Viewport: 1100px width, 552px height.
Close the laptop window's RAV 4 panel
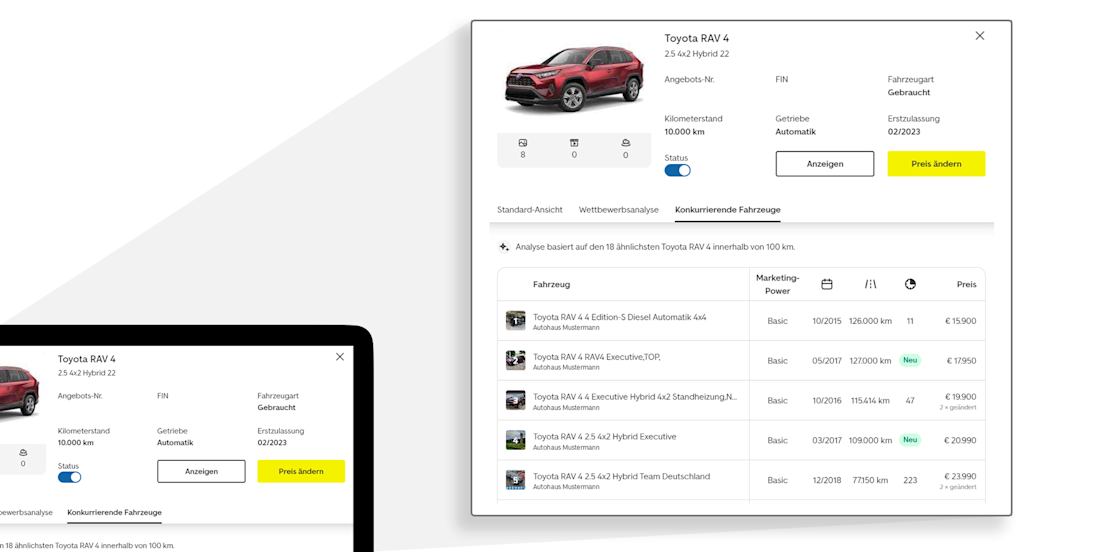point(340,357)
